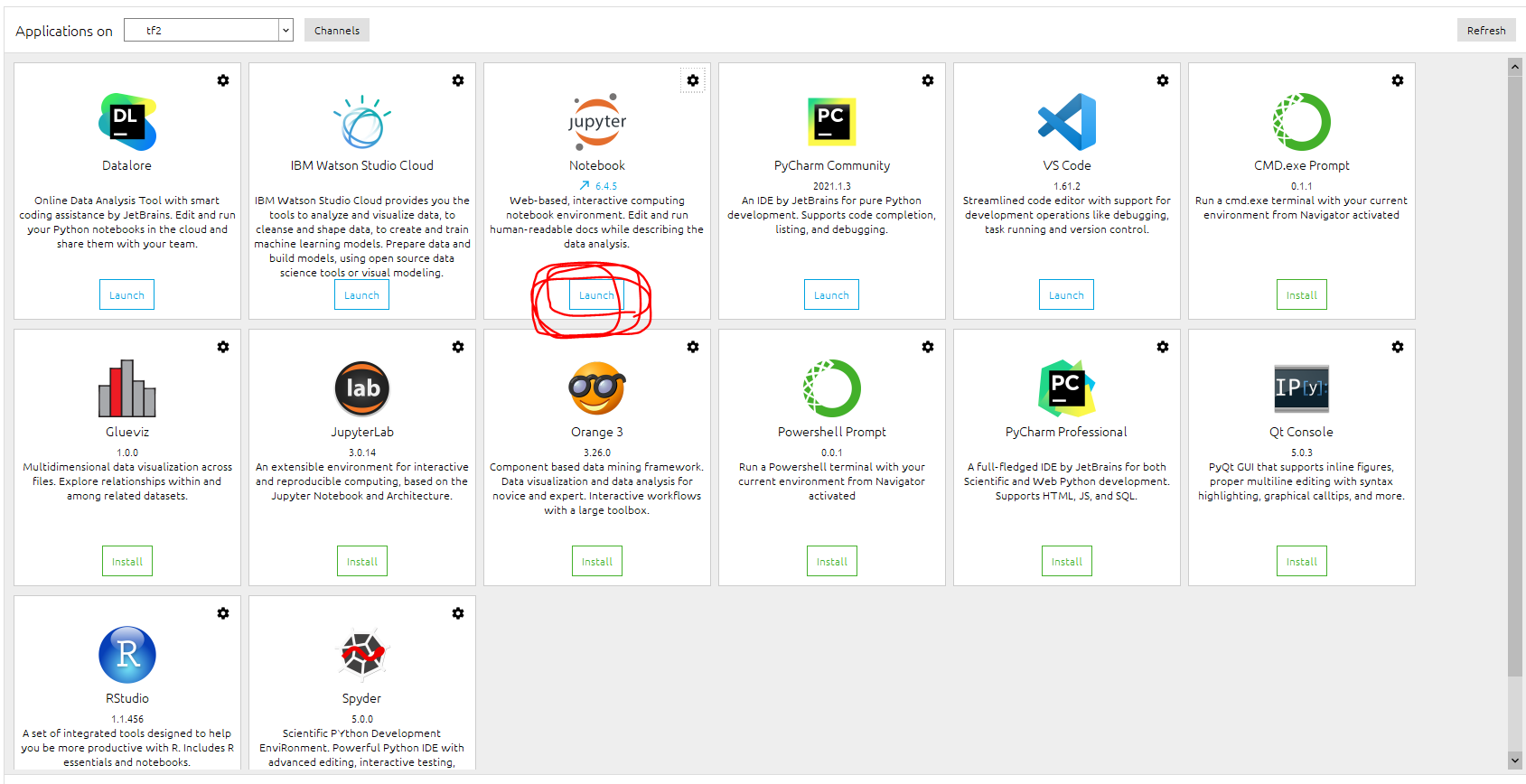Viewport: 1526px width, 784px height.
Task: Open the JupyterLab gear options
Action: pos(458,347)
